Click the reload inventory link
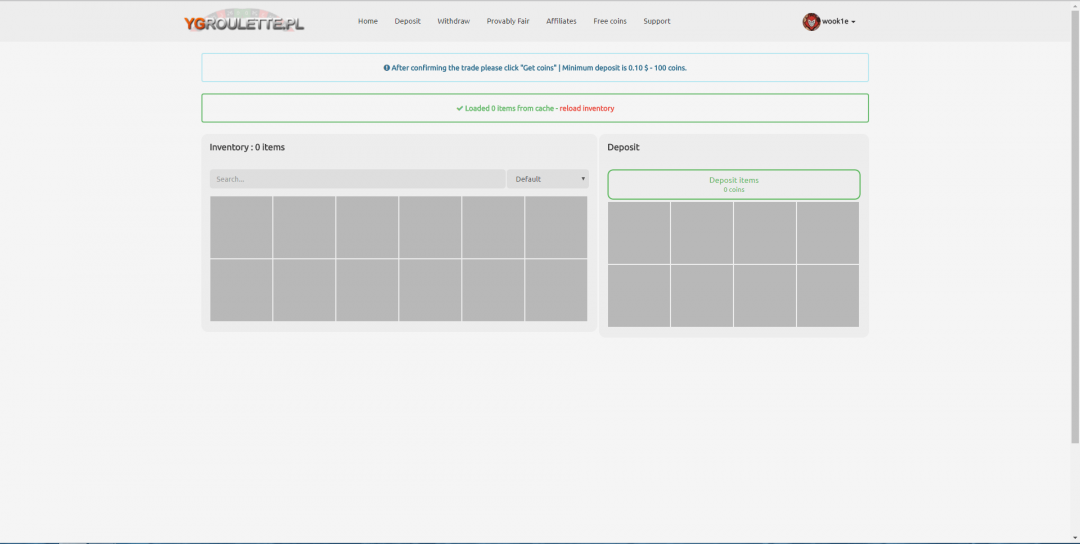Viewport: 1080px width, 544px height. (586, 108)
